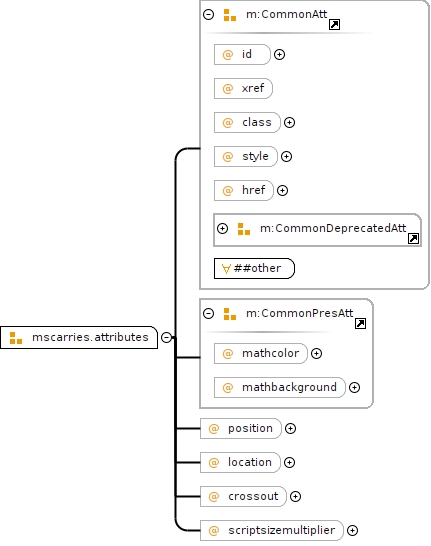The image size is (431, 546).
Task: Select the ##other wildcard node
Action: (254, 268)
